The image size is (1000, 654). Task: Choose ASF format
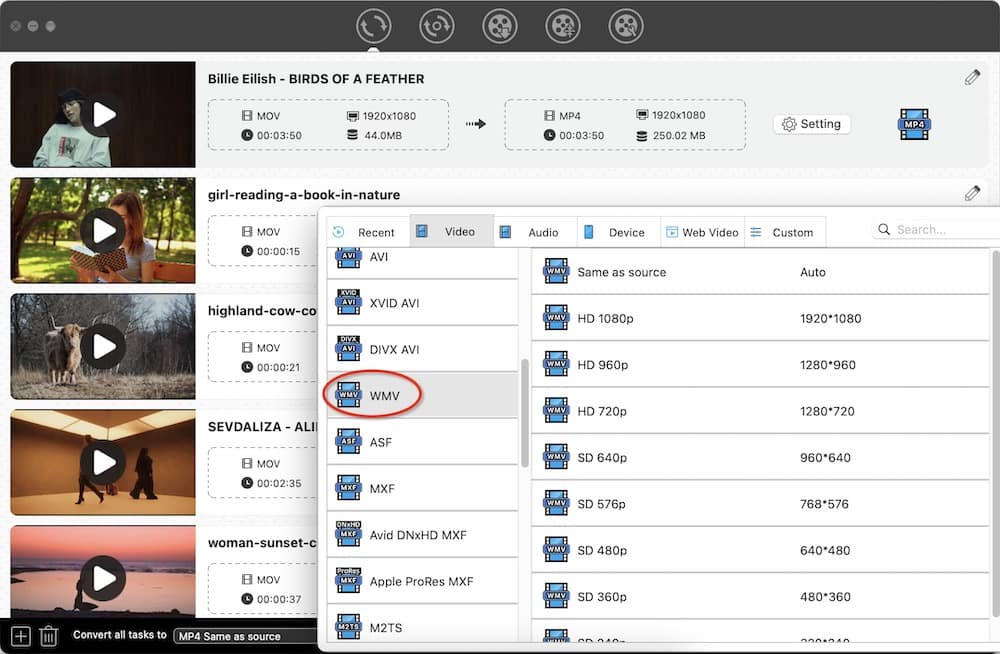pos(422,442)
